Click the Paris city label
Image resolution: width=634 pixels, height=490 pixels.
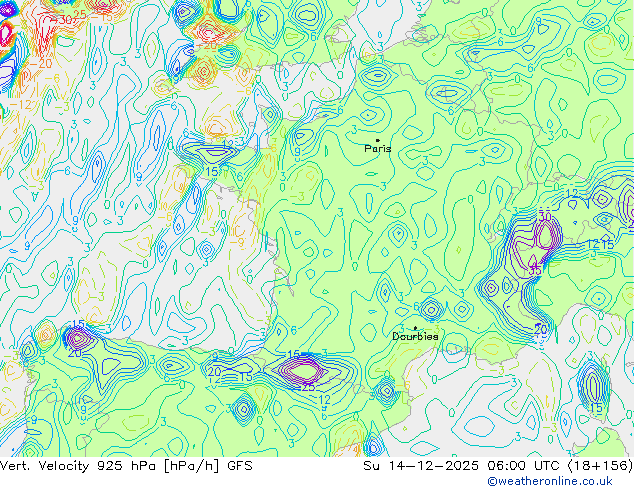(378, 148)
